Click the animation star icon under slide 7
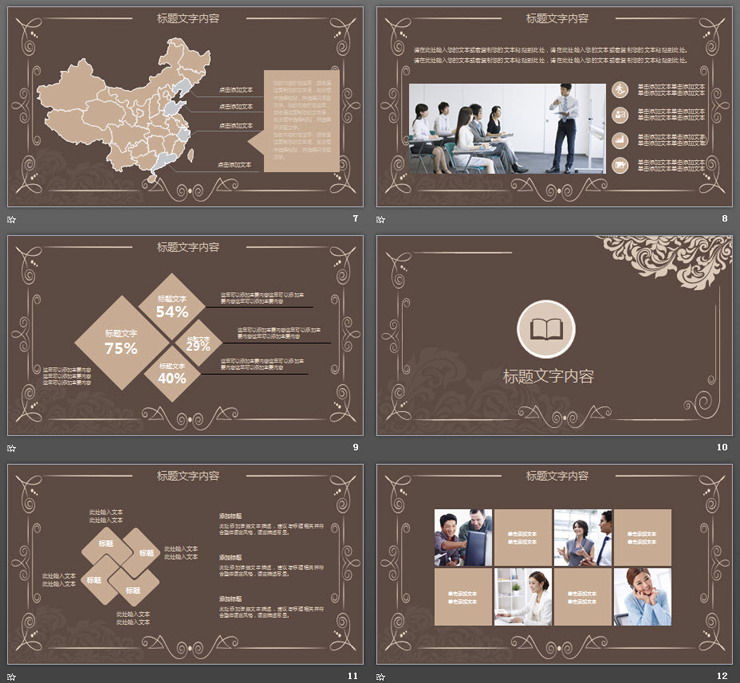This screenshot has height=683, width=740. point(12,219)
